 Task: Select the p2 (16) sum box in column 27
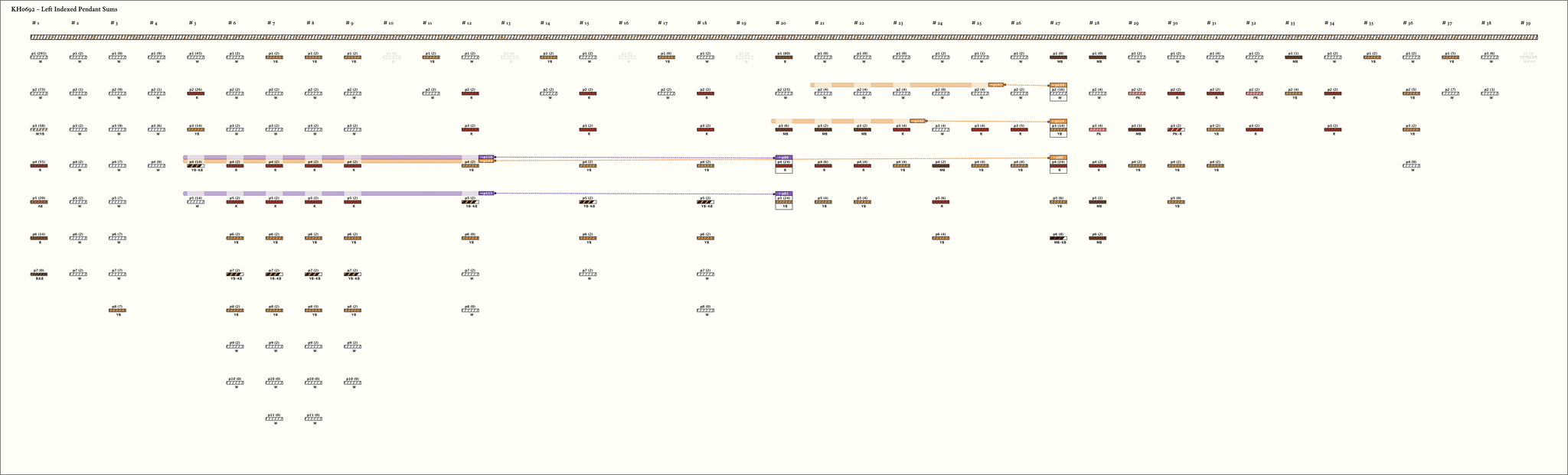point(1058,93)
